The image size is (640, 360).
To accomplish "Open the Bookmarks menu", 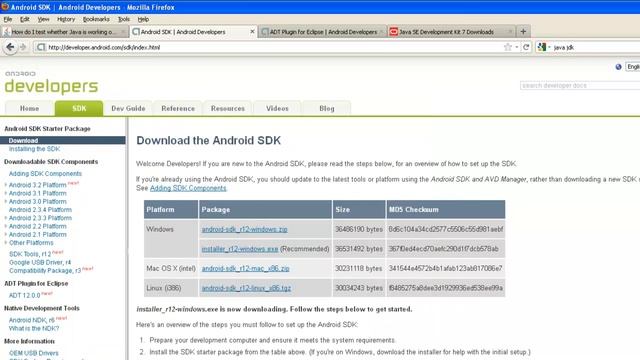I will coord(96,19).
